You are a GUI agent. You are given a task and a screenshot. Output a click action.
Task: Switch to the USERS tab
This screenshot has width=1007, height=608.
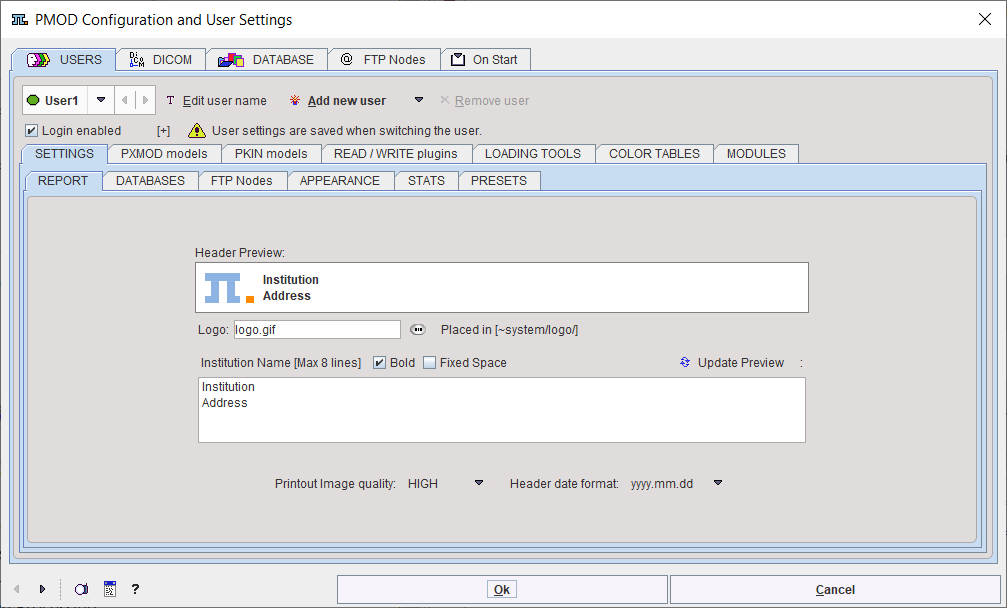[x=64, y=60]
